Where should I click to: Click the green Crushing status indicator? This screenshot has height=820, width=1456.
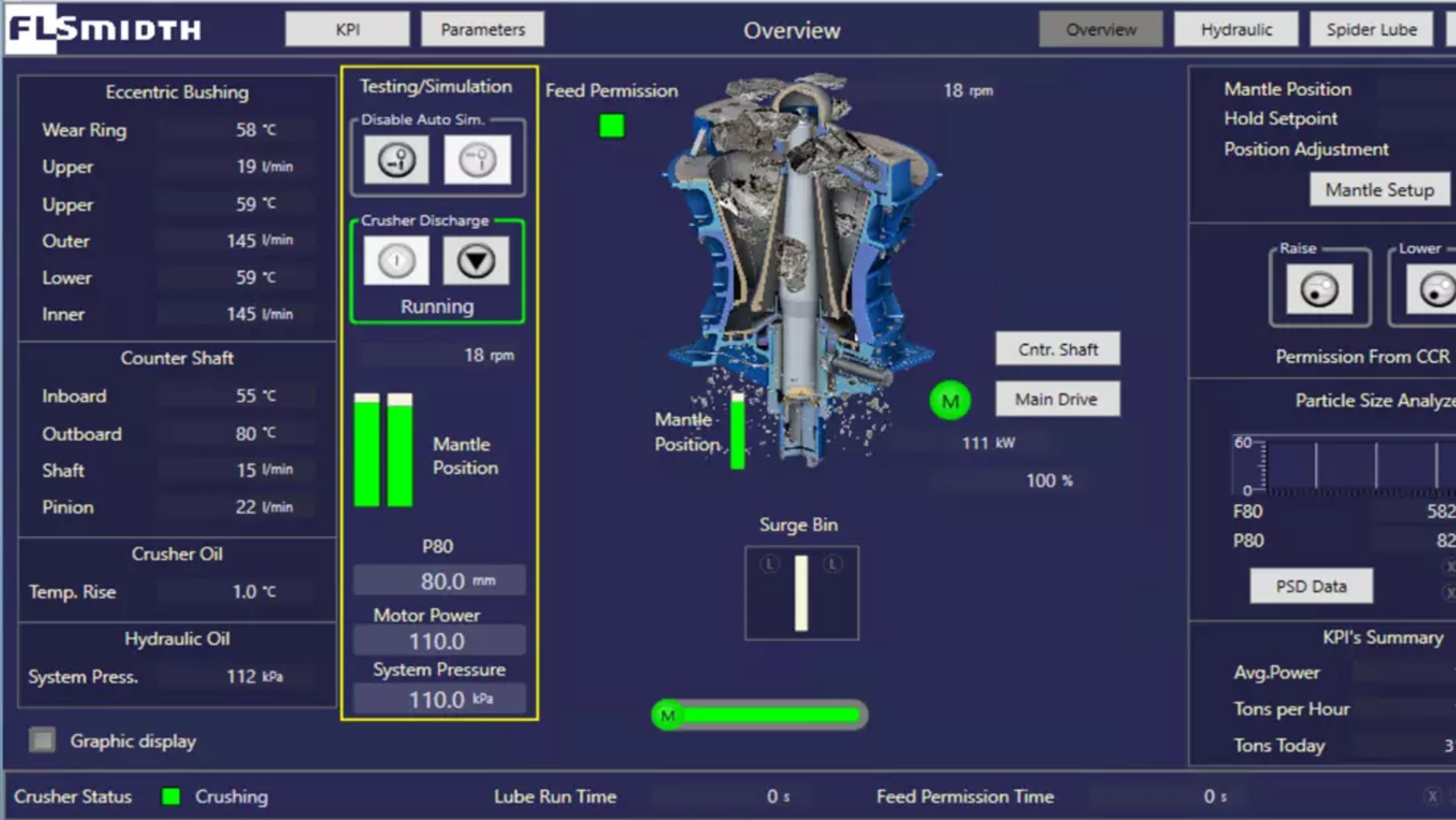169,797
